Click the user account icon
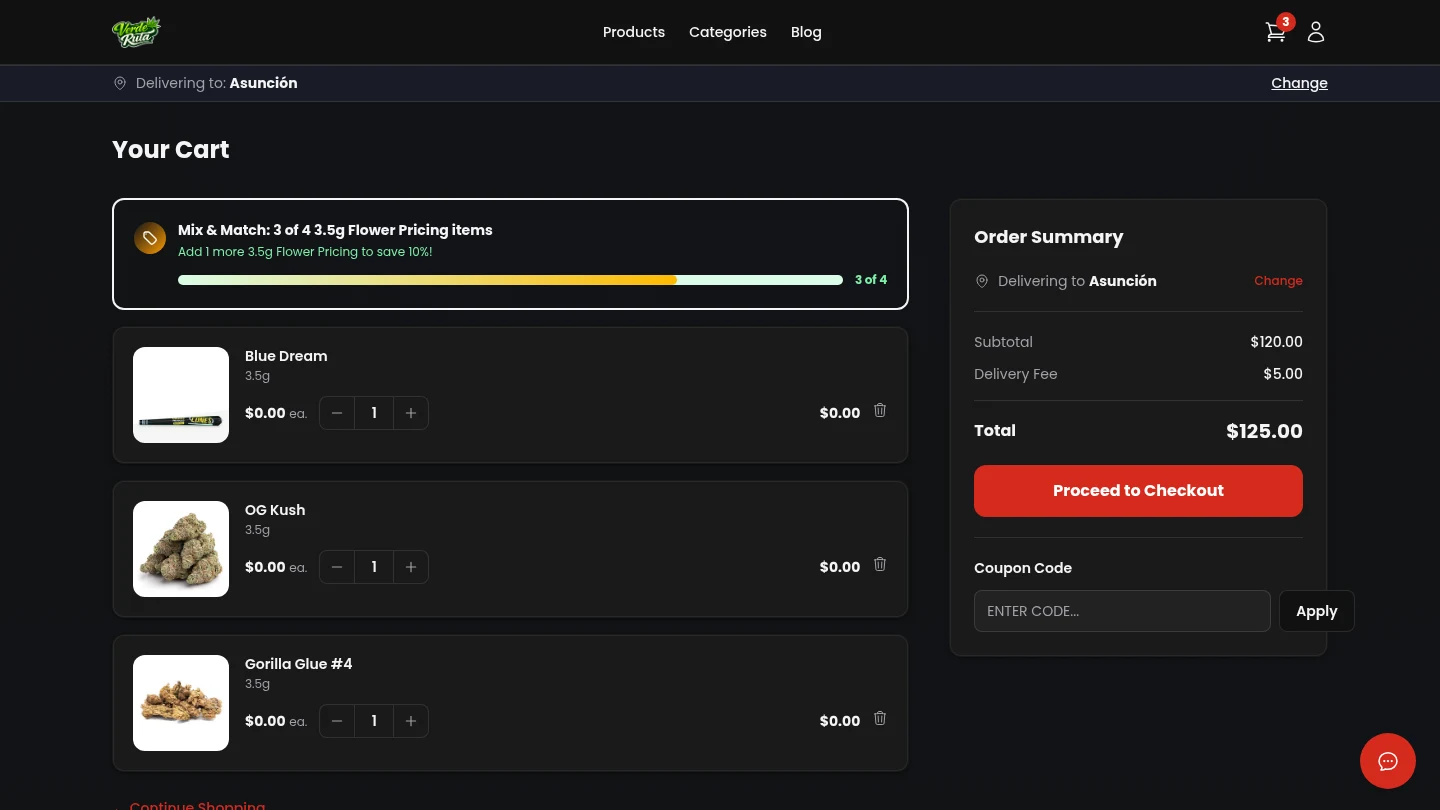 click(1315, 32)
